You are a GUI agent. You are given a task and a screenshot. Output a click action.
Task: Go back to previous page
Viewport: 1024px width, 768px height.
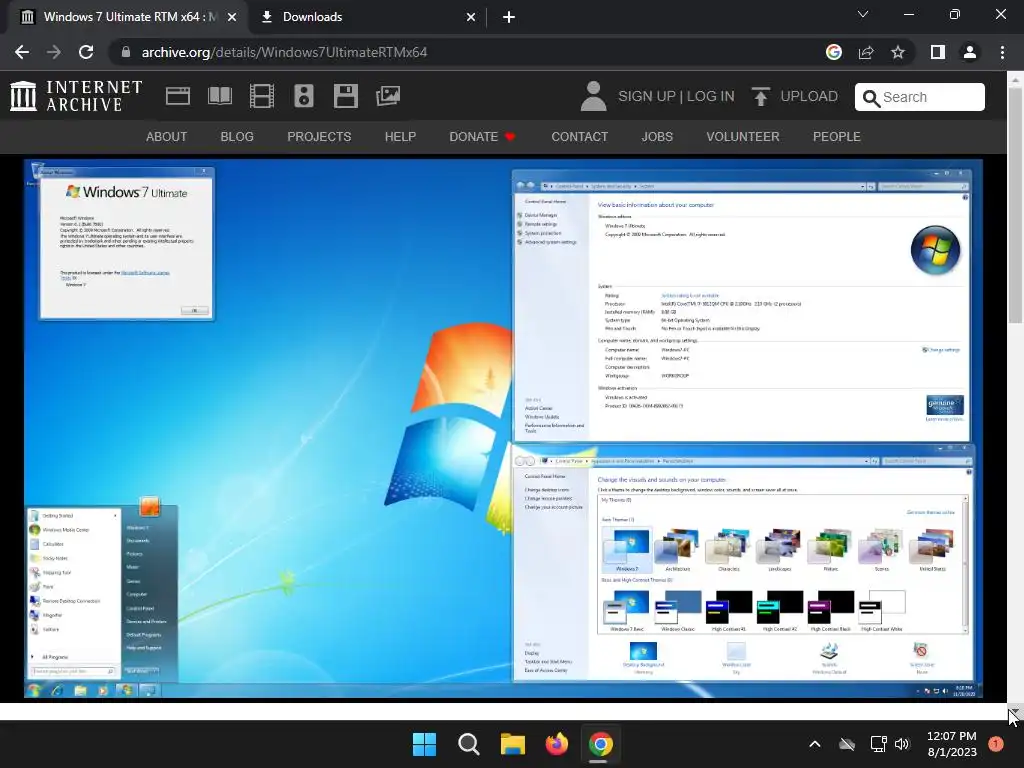click(22, 52)
